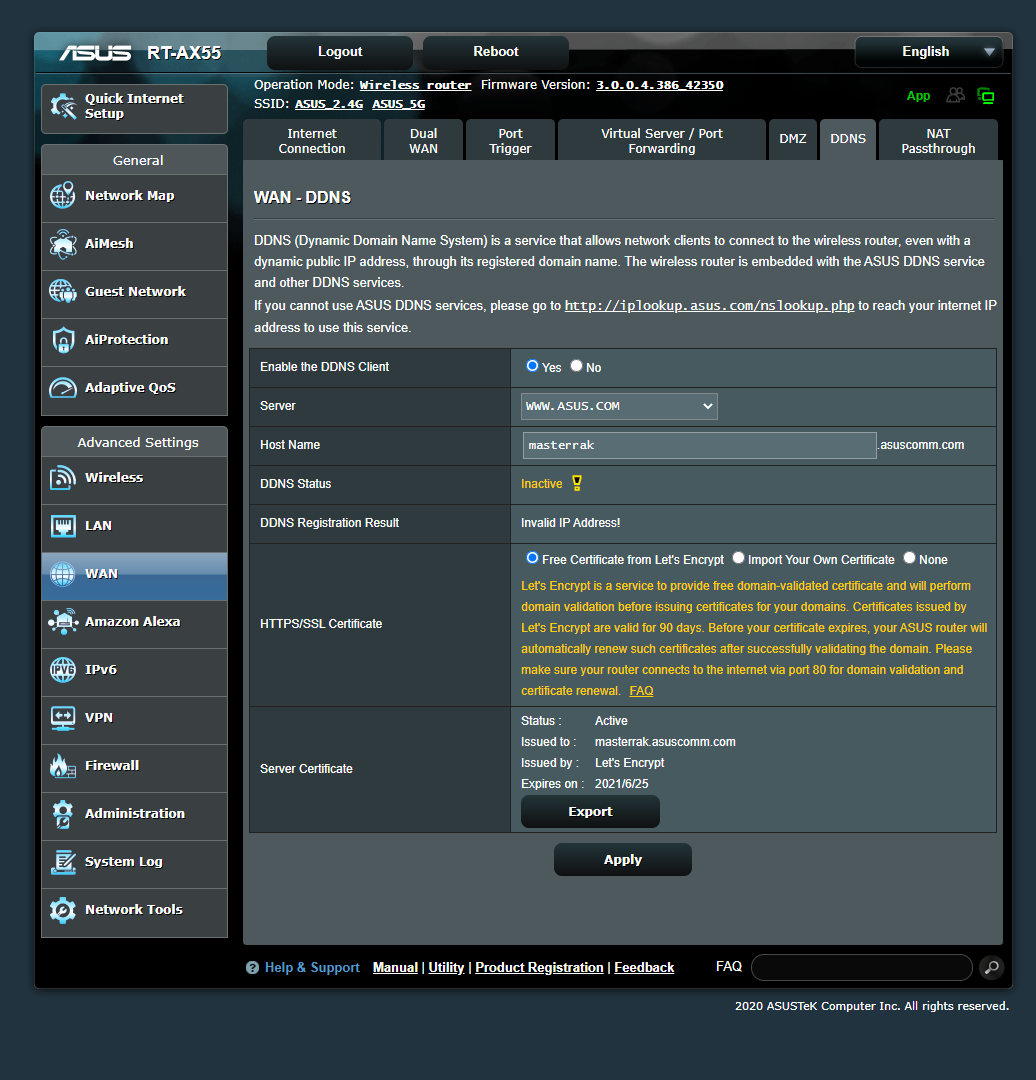Select the DDNS tab
This screenshot has height=1080, width=1036.
847,139
